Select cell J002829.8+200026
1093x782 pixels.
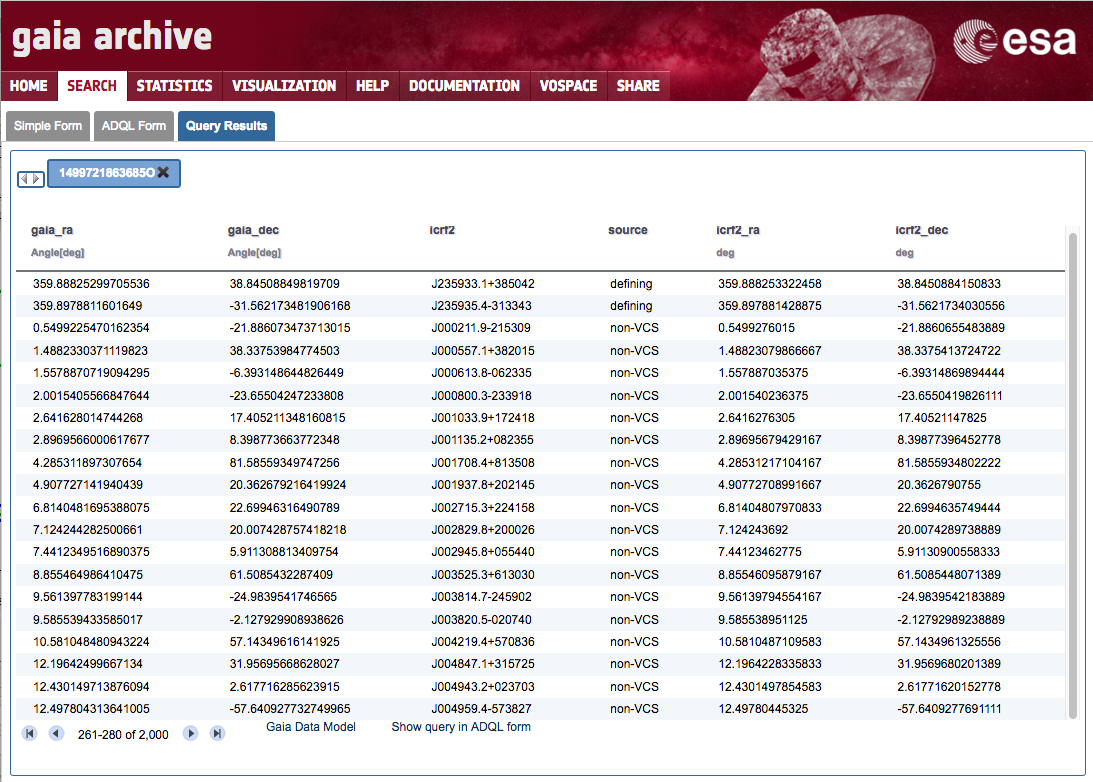[483, 530]
